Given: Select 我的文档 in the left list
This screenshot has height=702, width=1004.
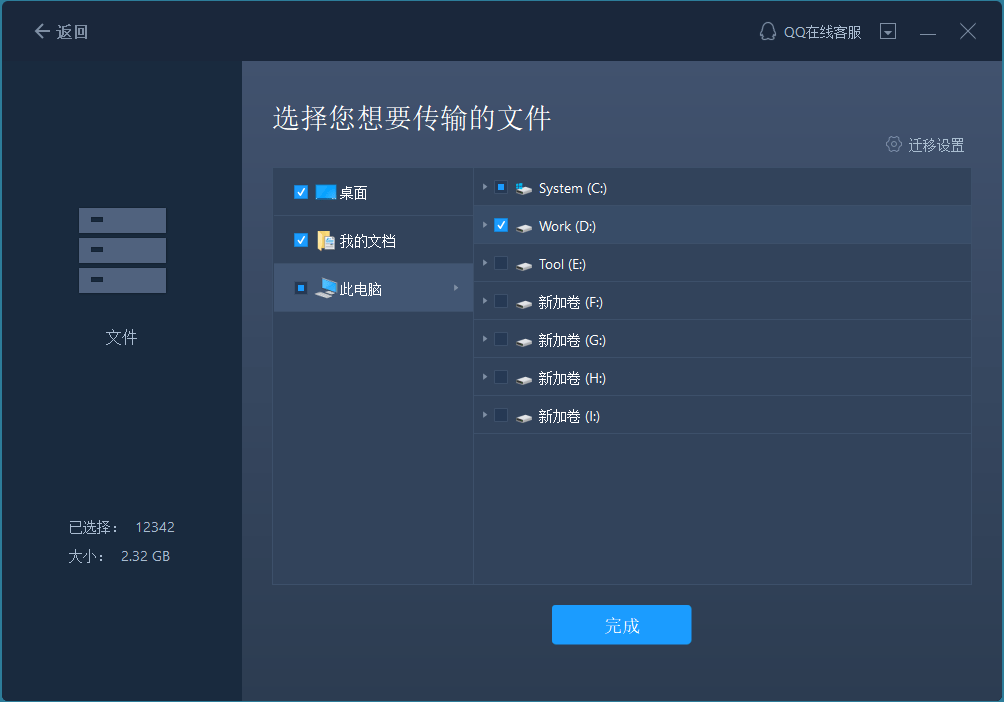Looking at the screenshot, I should tap(367, 241).
